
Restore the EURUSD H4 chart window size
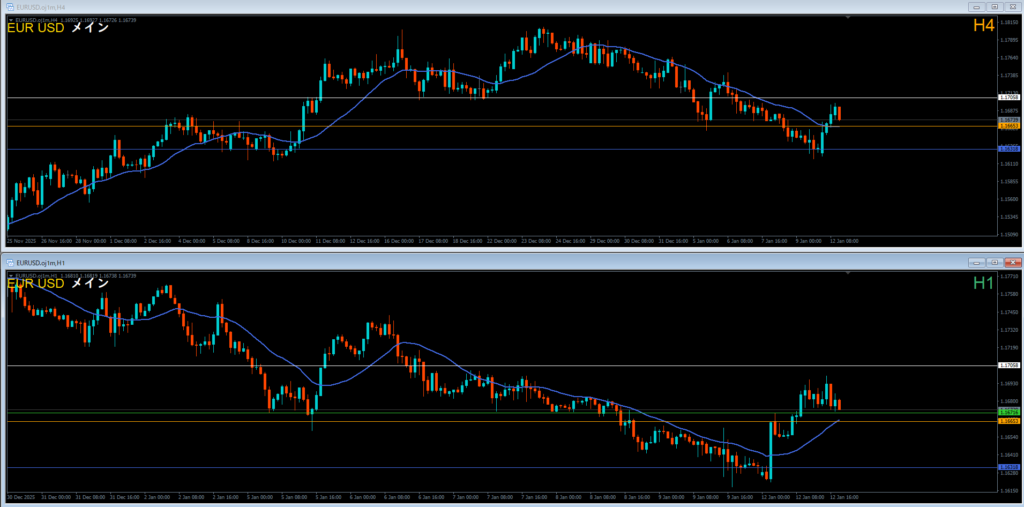coord(994,6)
